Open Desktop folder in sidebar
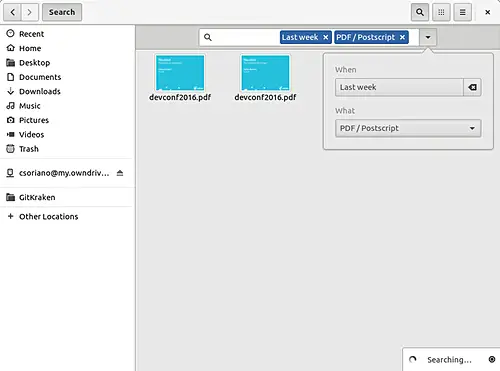500x371 pixels. pyautogui.click(x=67, y=62)
